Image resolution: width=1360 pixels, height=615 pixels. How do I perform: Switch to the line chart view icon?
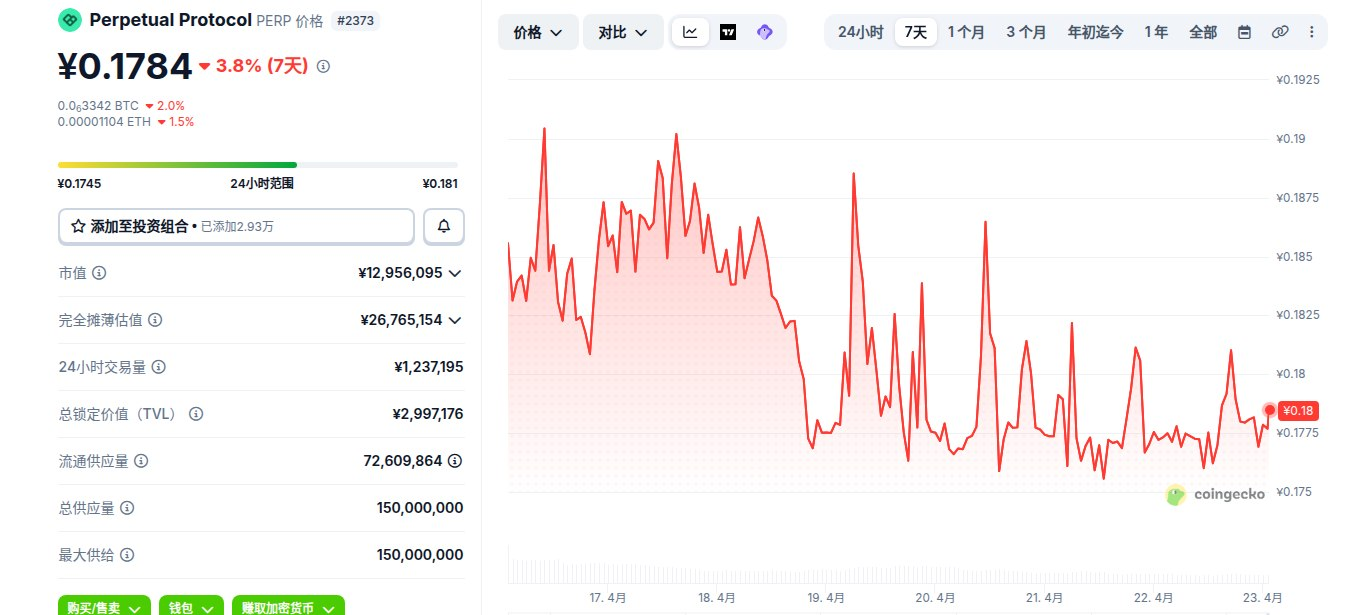pyautogui.click(x=690, y=32)
